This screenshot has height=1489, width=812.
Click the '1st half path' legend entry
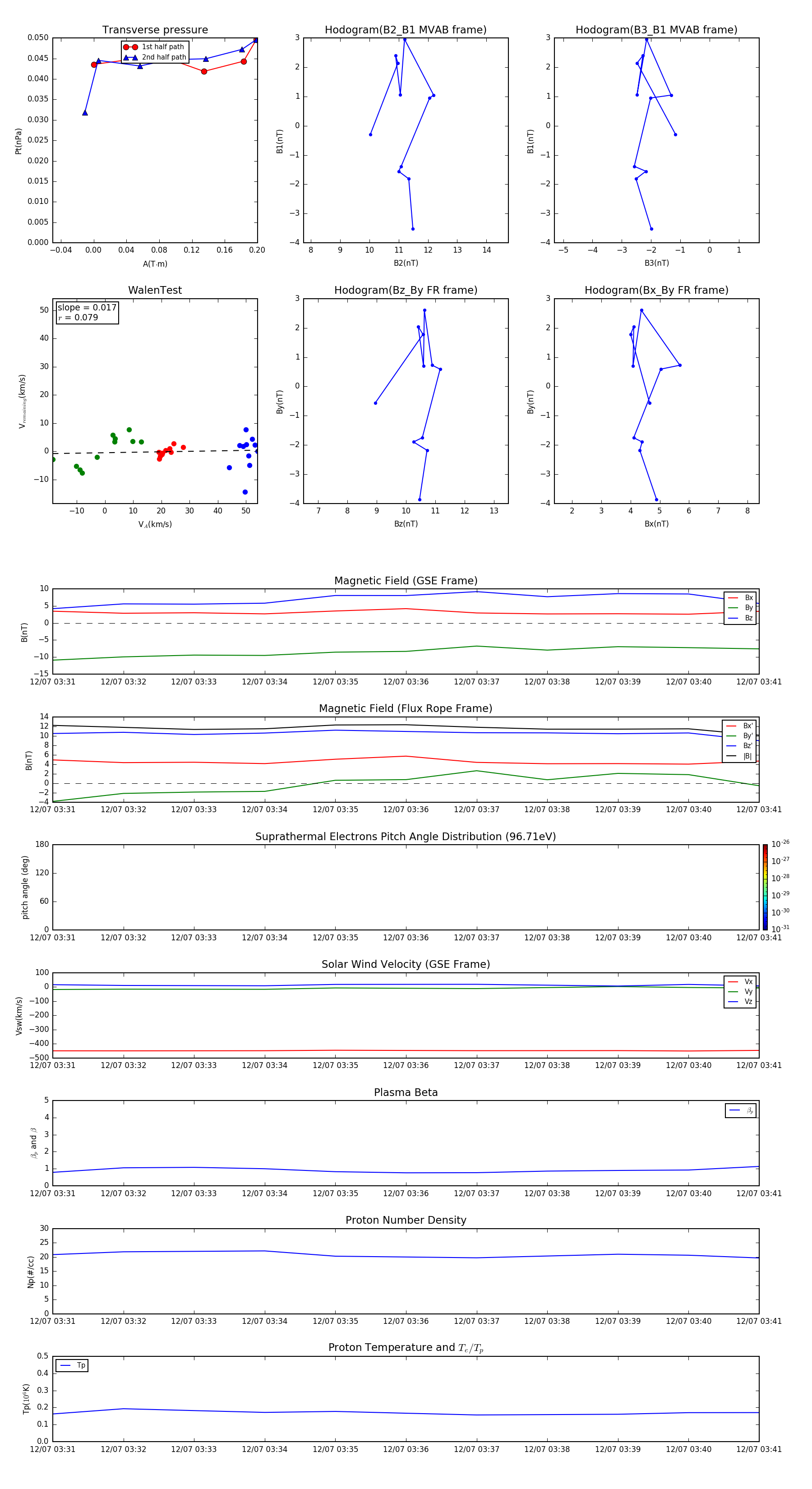pyautogui.click(x=154, y=47)
